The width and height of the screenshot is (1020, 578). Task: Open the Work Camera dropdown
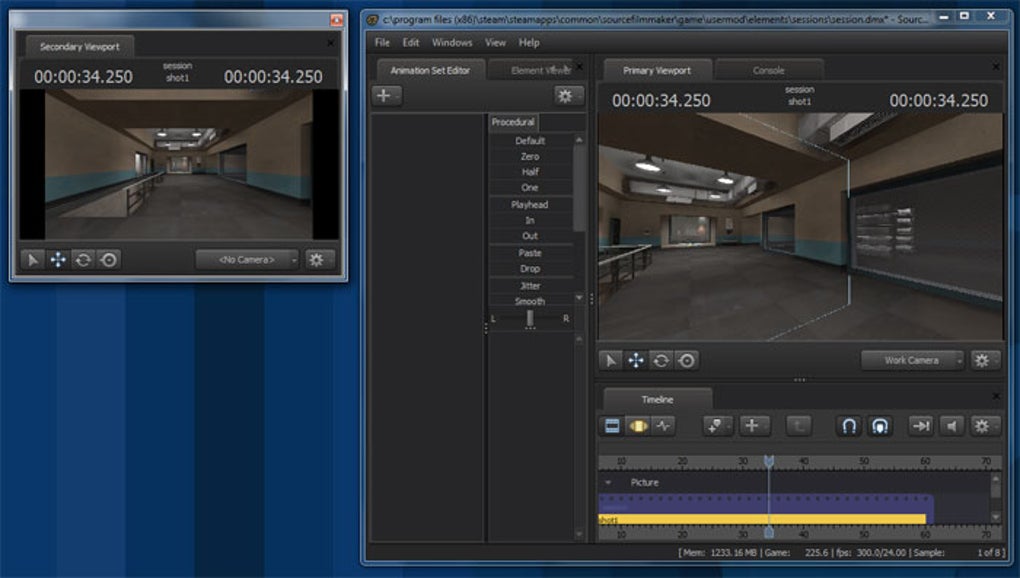pos(913,360)
